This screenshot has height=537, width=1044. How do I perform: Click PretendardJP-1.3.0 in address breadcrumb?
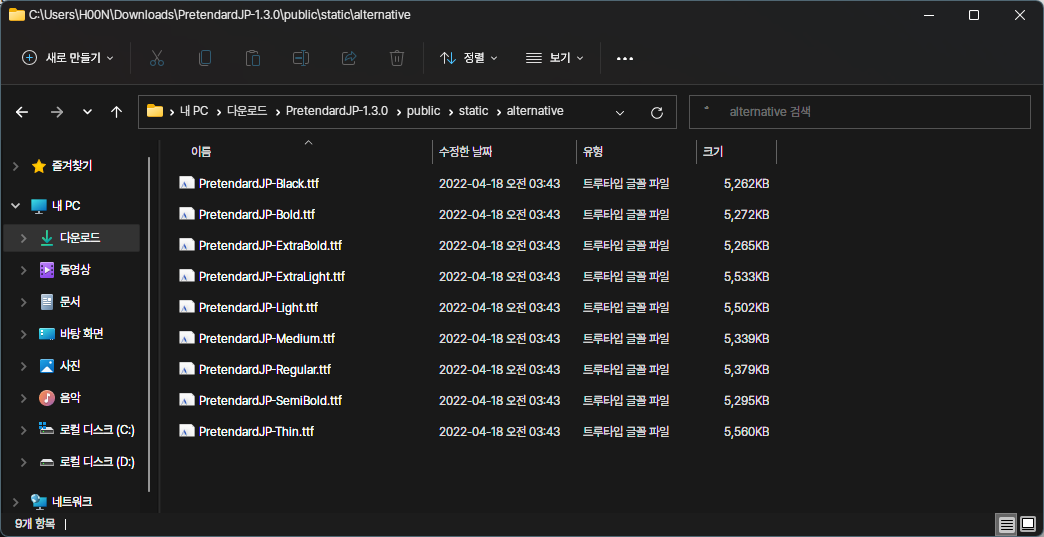(x=337, y=111)
